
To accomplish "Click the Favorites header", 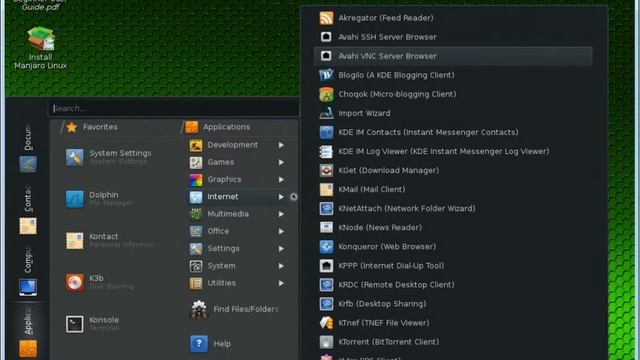I will pos(92,127).
